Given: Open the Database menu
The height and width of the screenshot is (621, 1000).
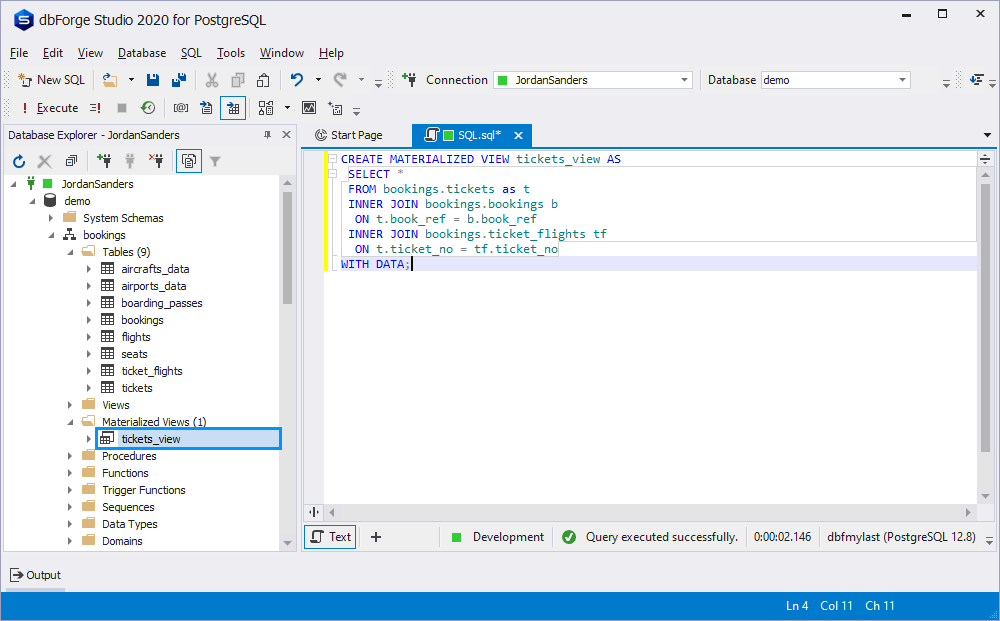Looking at the screenshot, I should tap(141, 53).
